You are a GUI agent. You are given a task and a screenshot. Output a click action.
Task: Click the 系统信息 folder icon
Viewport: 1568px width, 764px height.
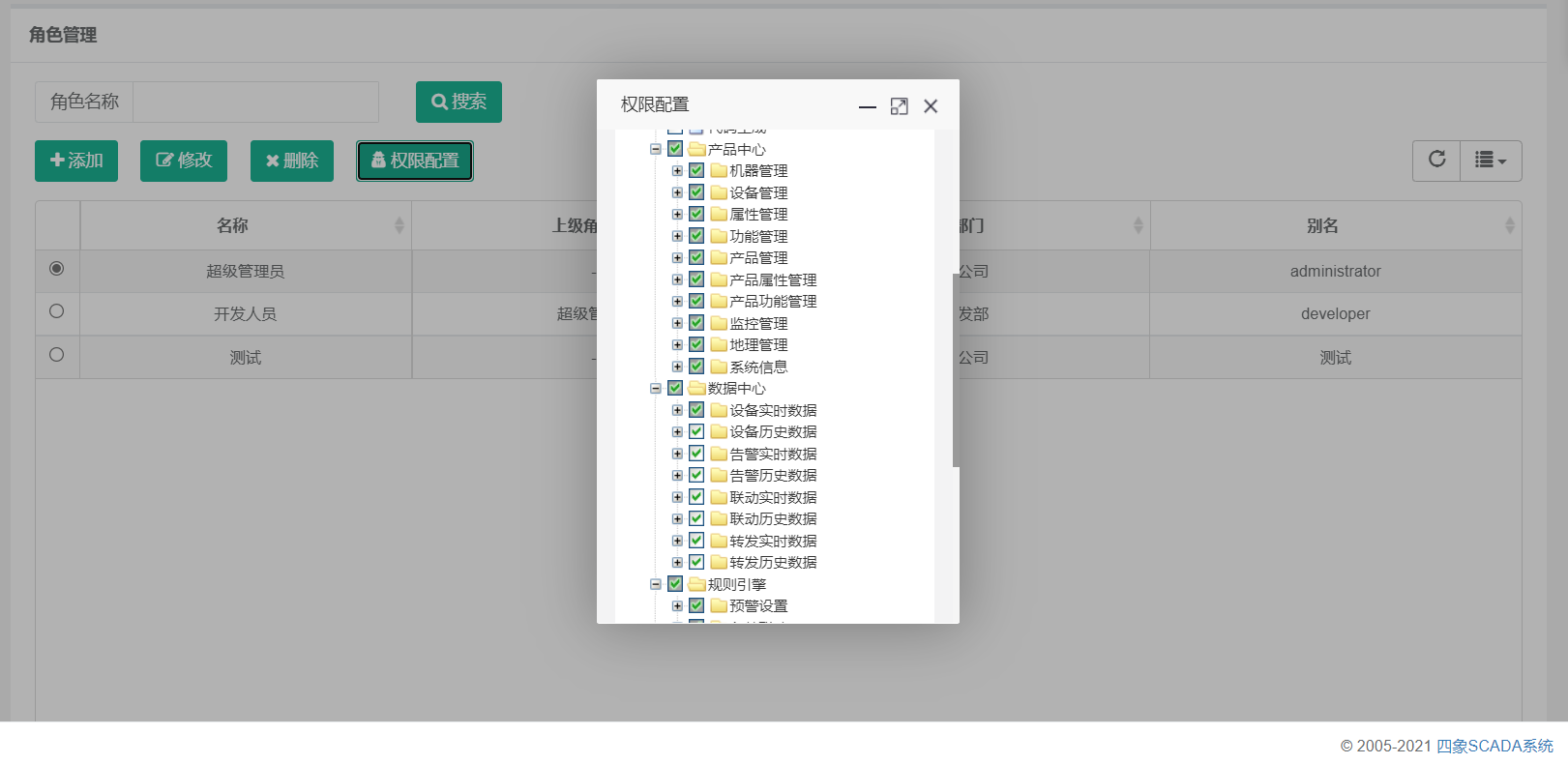coord(719,367)
